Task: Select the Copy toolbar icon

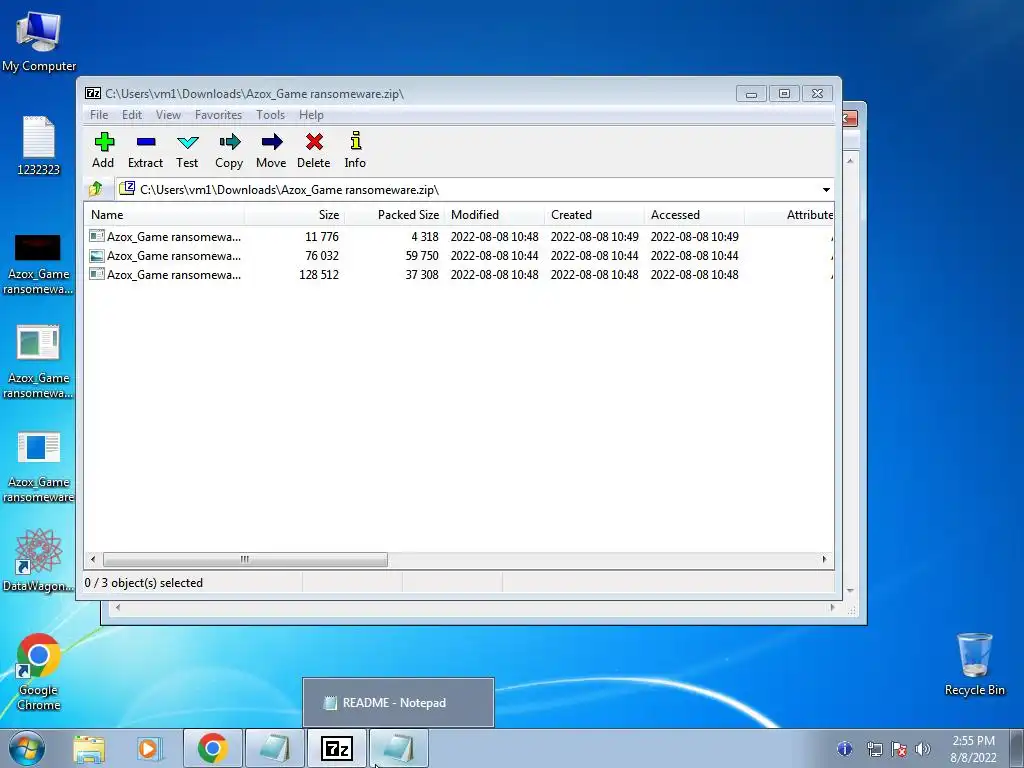Action: click(x=229, y=150)
